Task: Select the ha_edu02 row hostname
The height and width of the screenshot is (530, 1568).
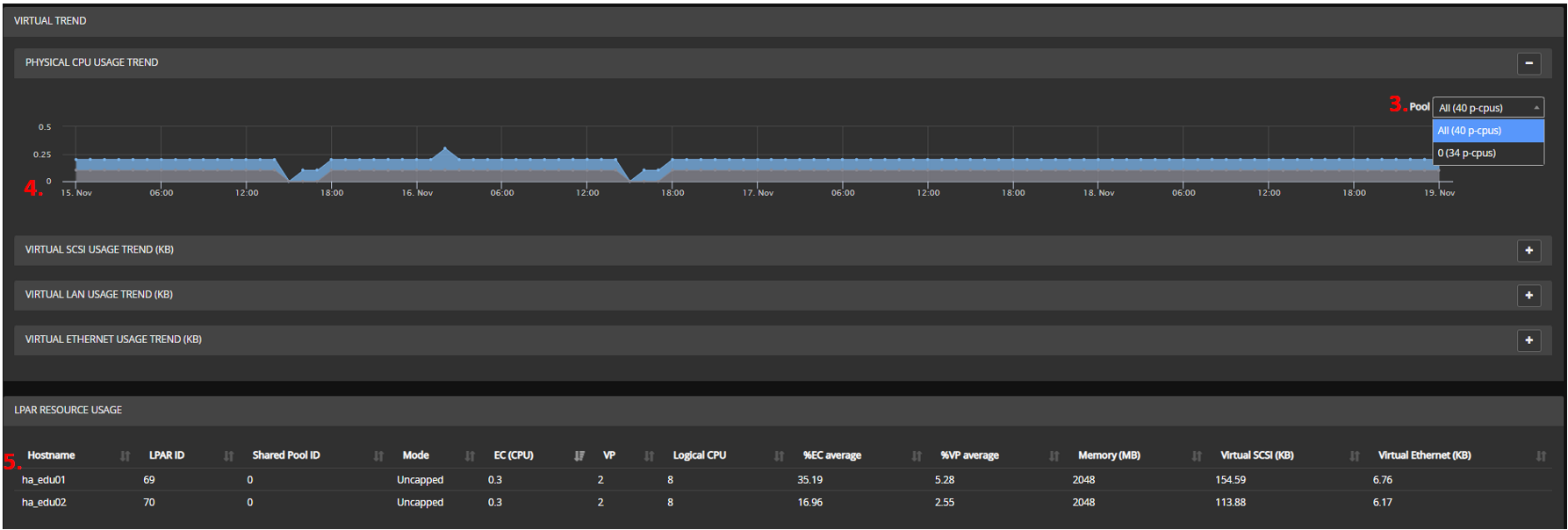Action: (x=44, y=503)
